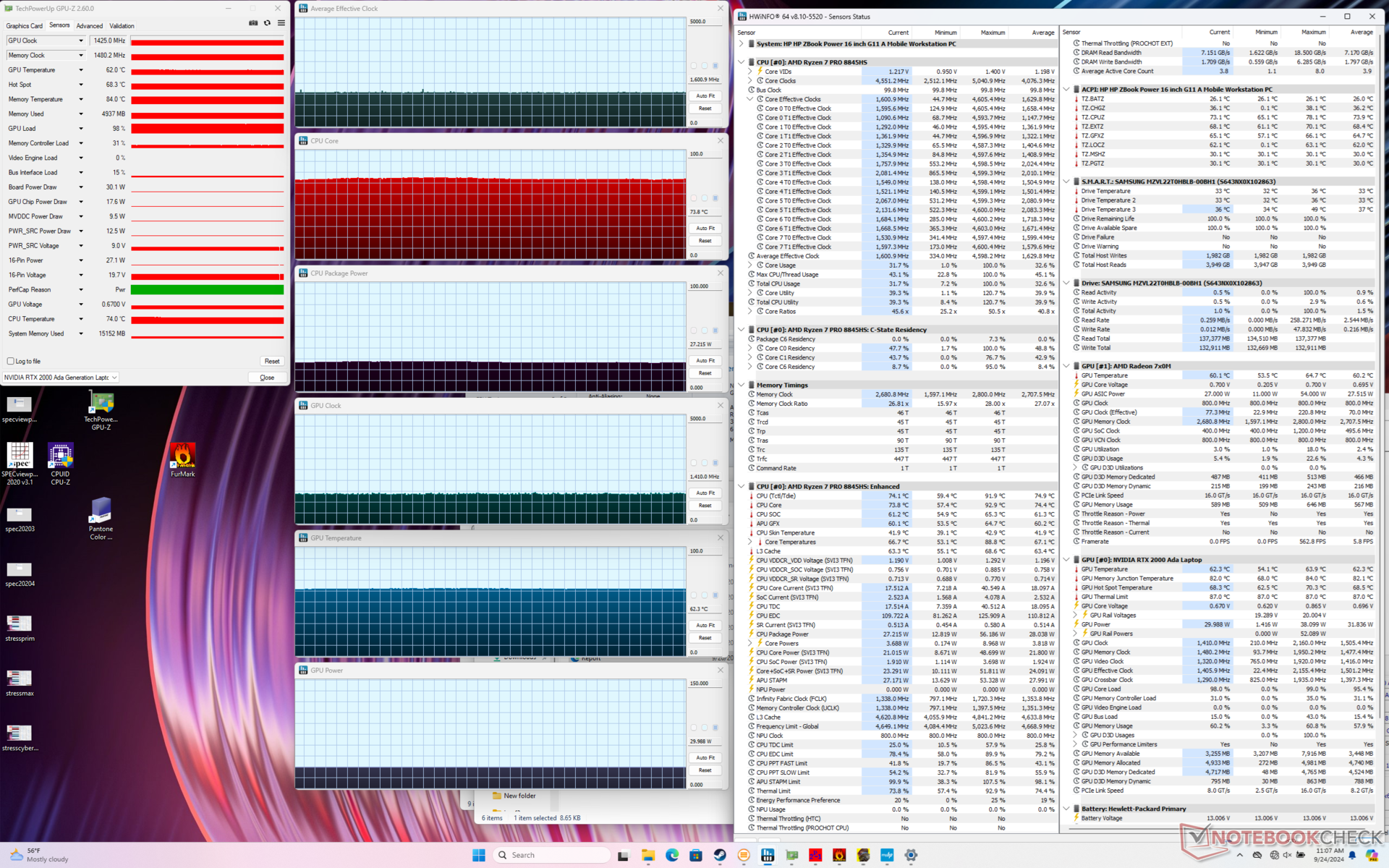1389x868 pixels.
Task: Open the GPU-Z hamburger menu
Action: [x=281, y=23]
